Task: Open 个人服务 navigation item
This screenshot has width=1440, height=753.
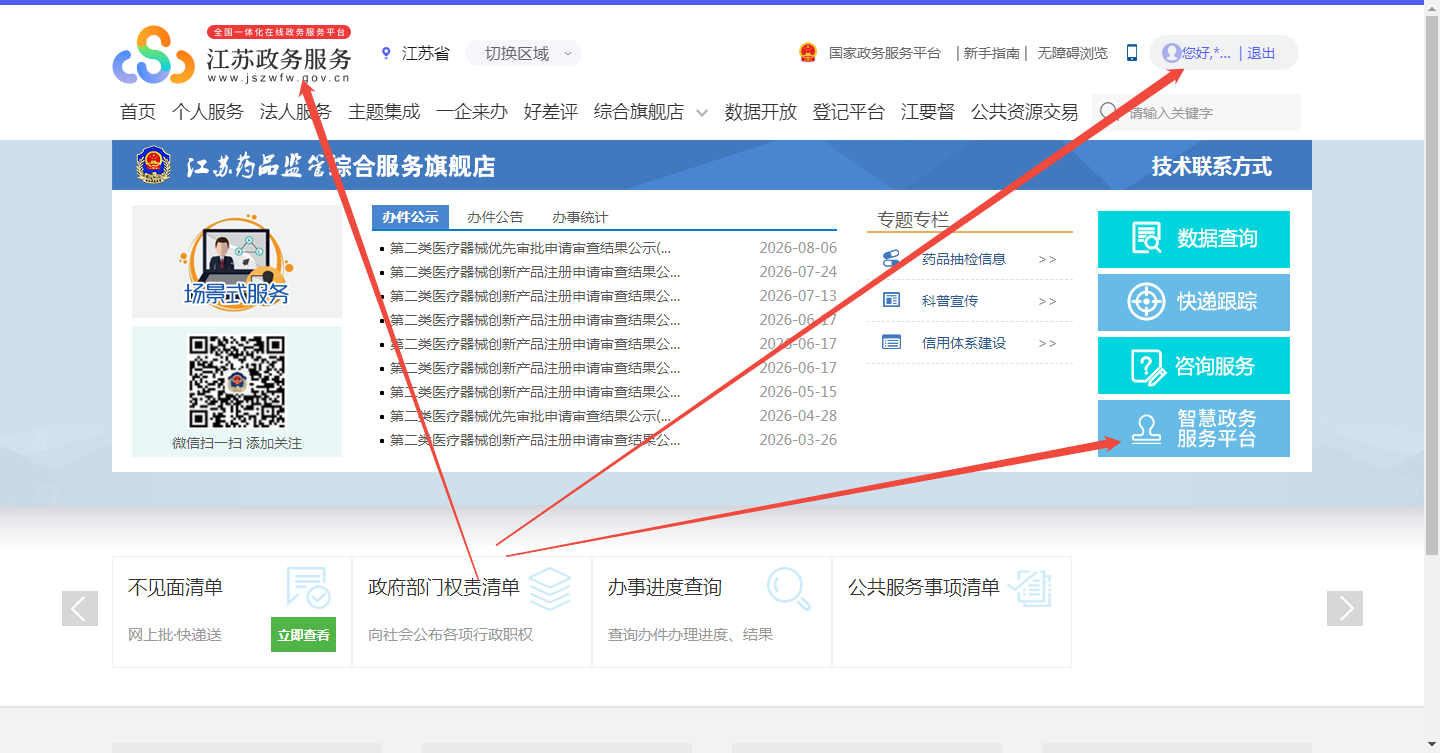Action: (x=208, y=112)
